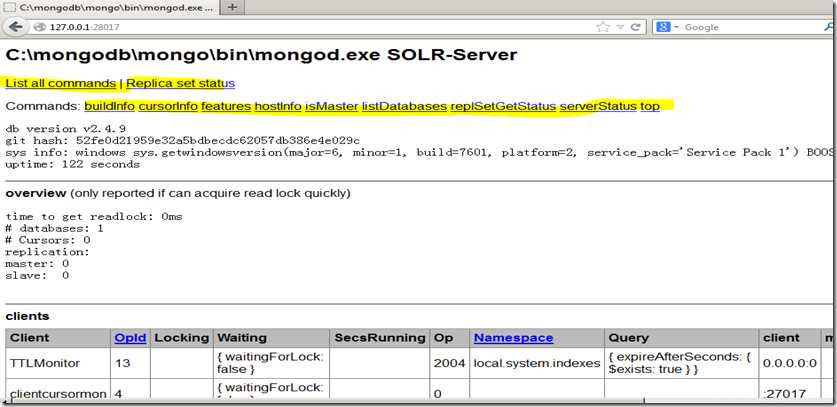Screen dimensions: 837x407
Task: Run the cursorInfo command link
Action: coord(168,106)
